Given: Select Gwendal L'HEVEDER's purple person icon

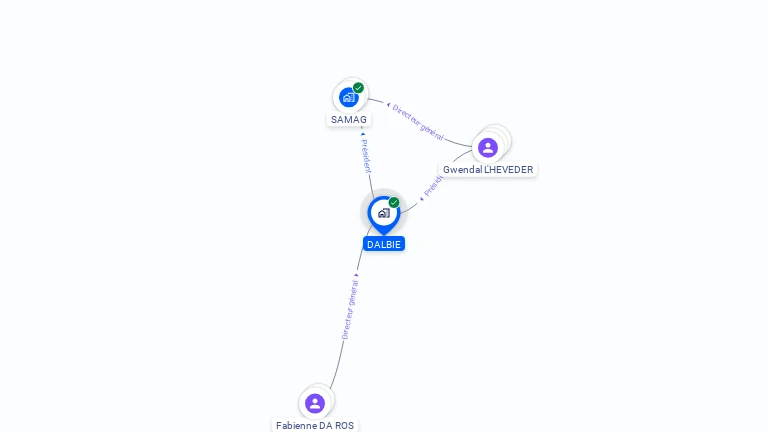Looking at the screenshot, I should (x=488, y=147).
